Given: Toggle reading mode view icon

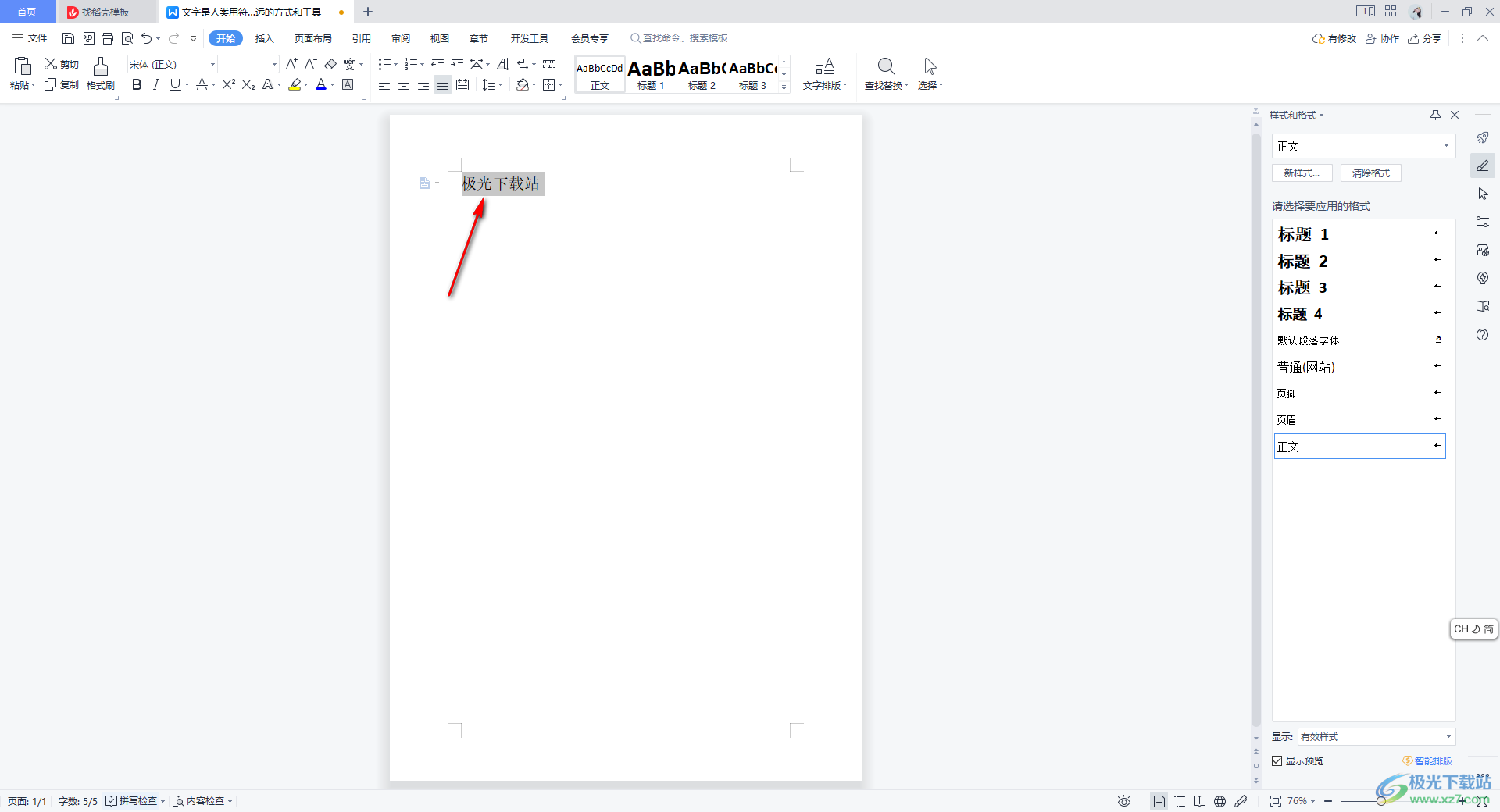Looking at the screenshot, I should click(x=1200, y=801).
